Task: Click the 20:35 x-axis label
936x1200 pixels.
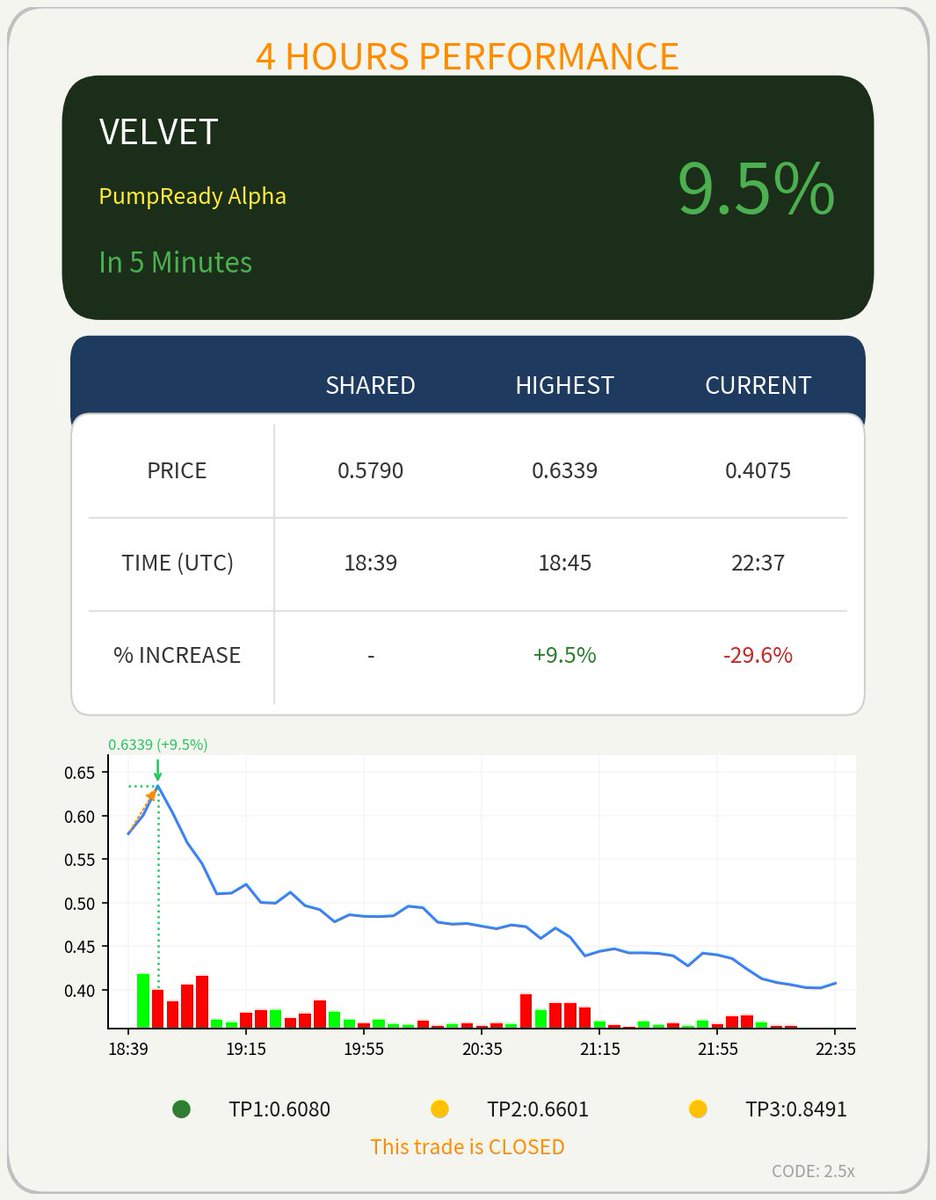Action: click(x=482, y=1049)
